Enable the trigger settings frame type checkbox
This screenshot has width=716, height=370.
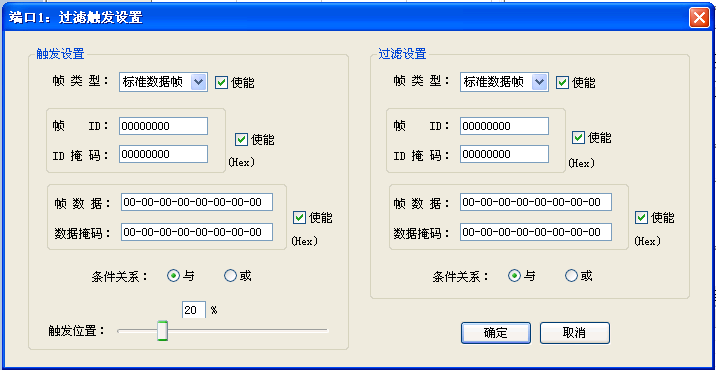221,82
